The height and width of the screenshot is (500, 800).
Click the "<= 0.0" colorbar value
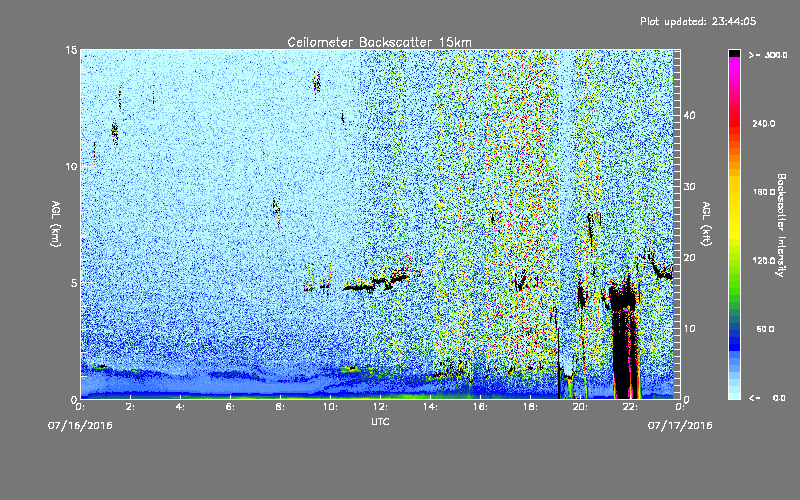coord(768,398)
